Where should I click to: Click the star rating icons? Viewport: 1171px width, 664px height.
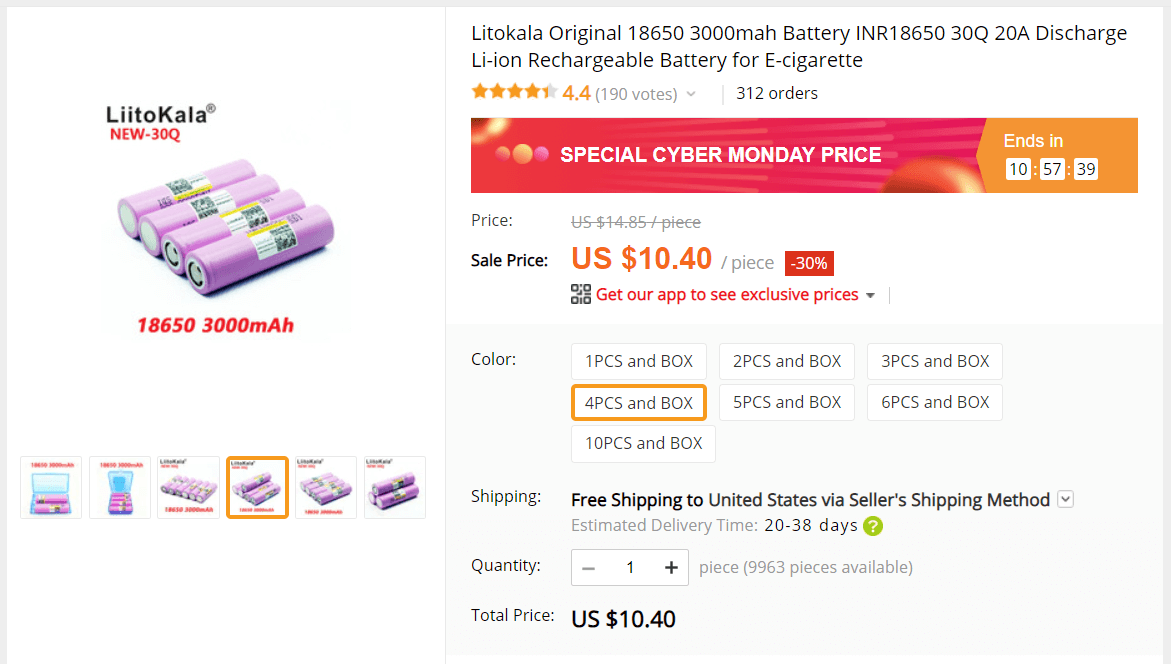pos(514,93)
